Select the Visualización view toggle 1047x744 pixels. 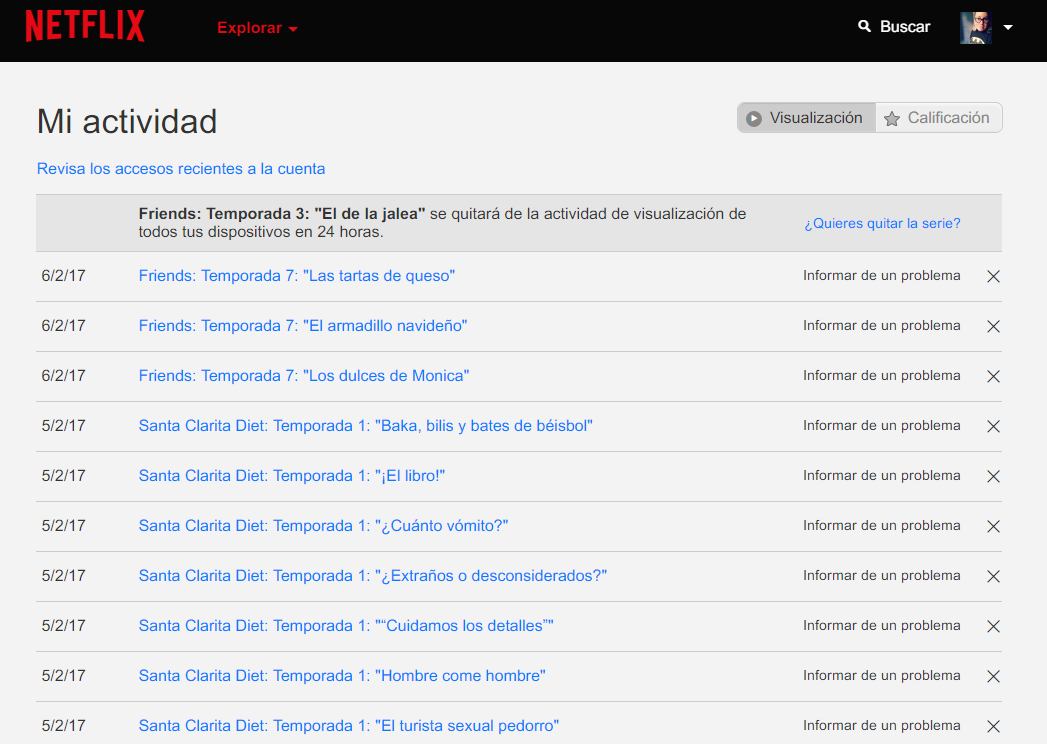(806, 117)
